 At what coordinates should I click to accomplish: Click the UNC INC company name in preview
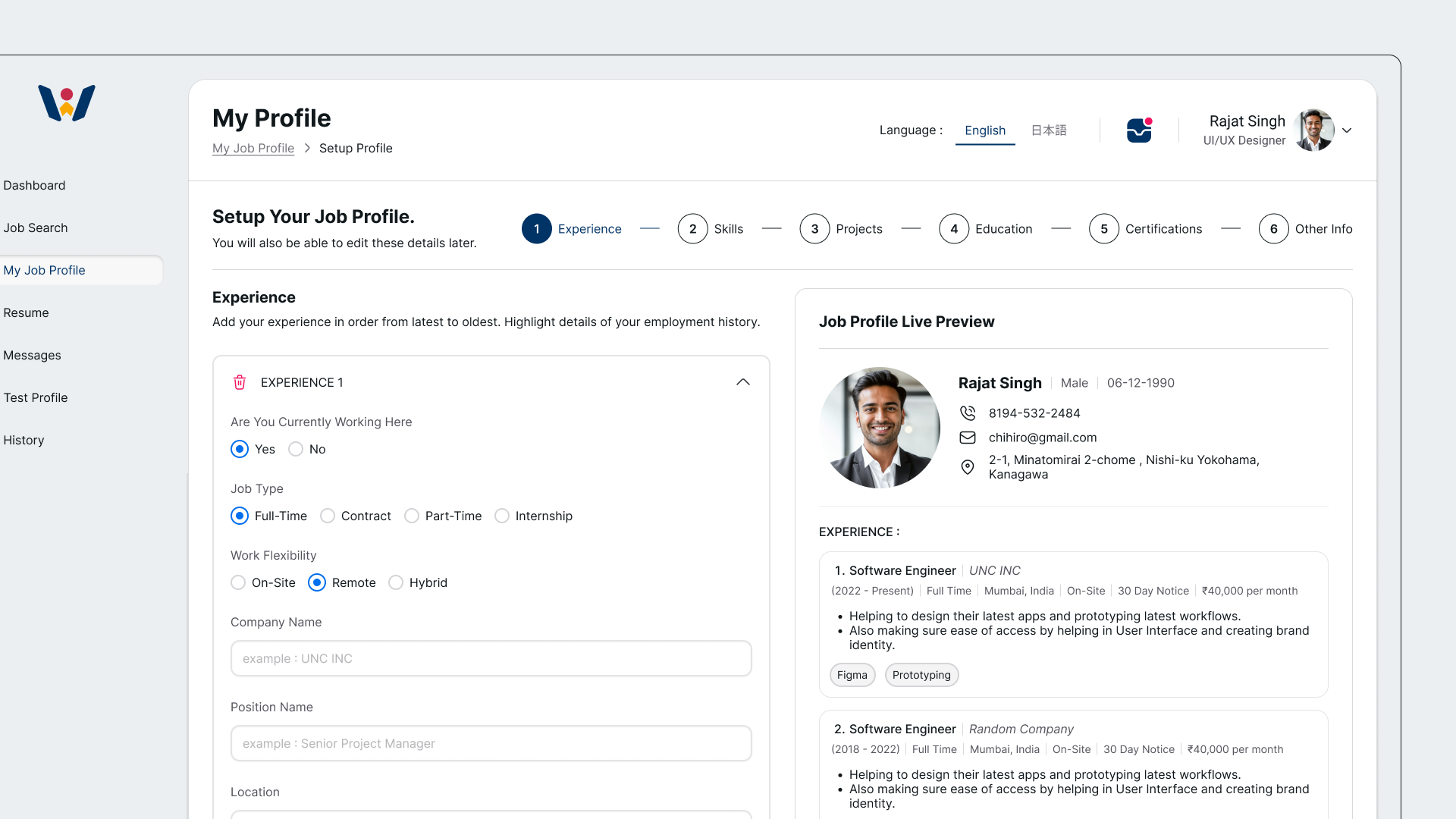[x=995, y=570]
